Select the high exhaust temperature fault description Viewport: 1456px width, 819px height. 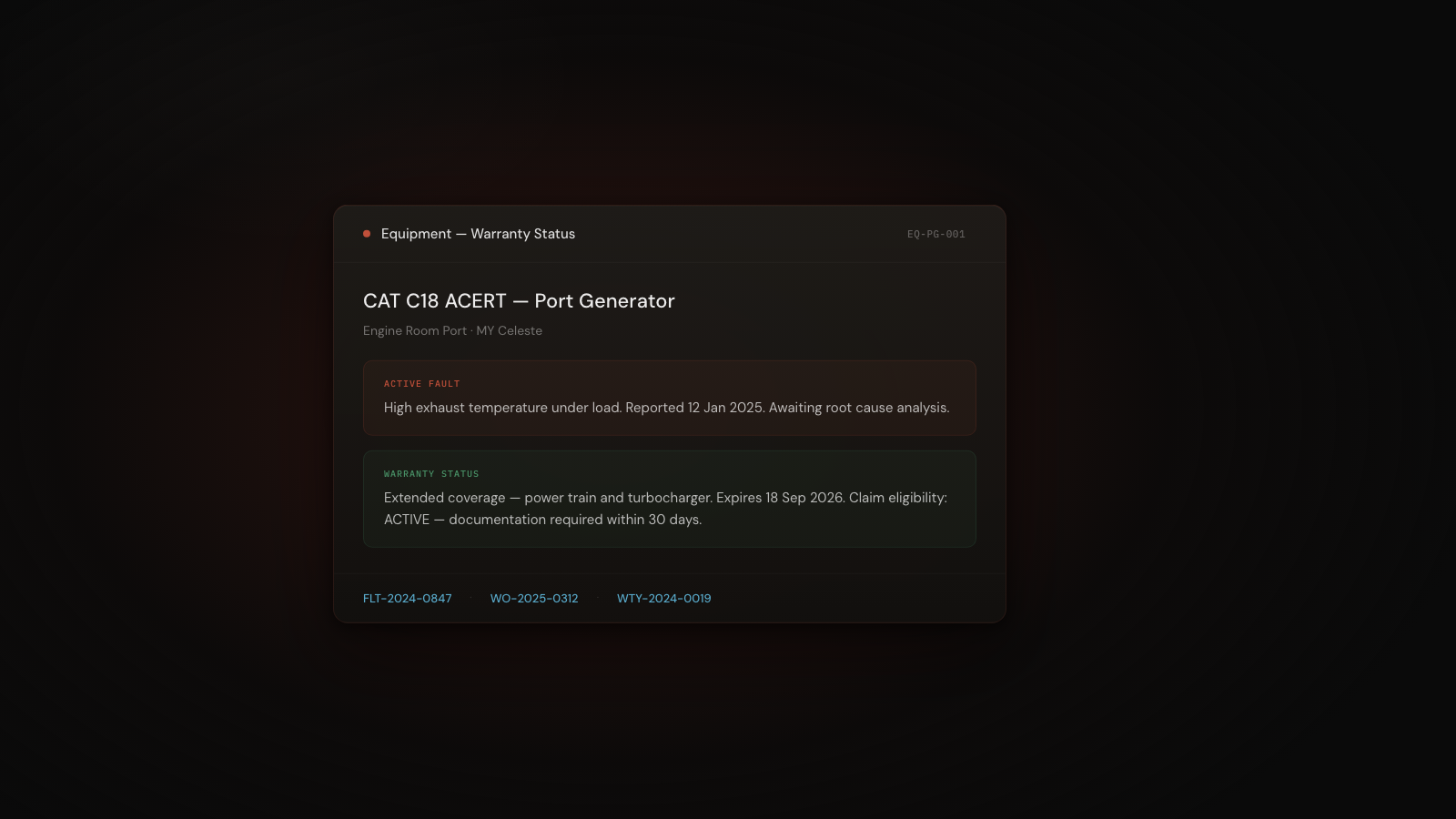pos(666,408)
